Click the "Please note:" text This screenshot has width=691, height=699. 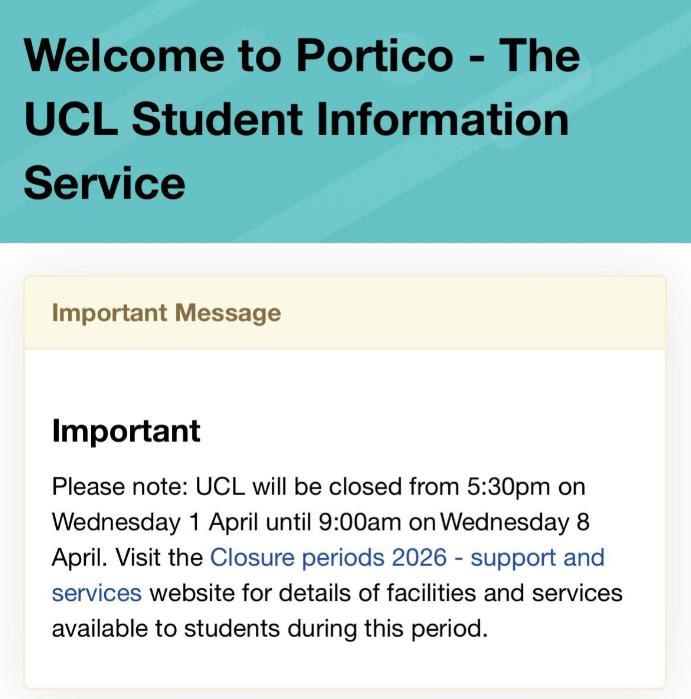pyautogui.click(x=118, y=486)
